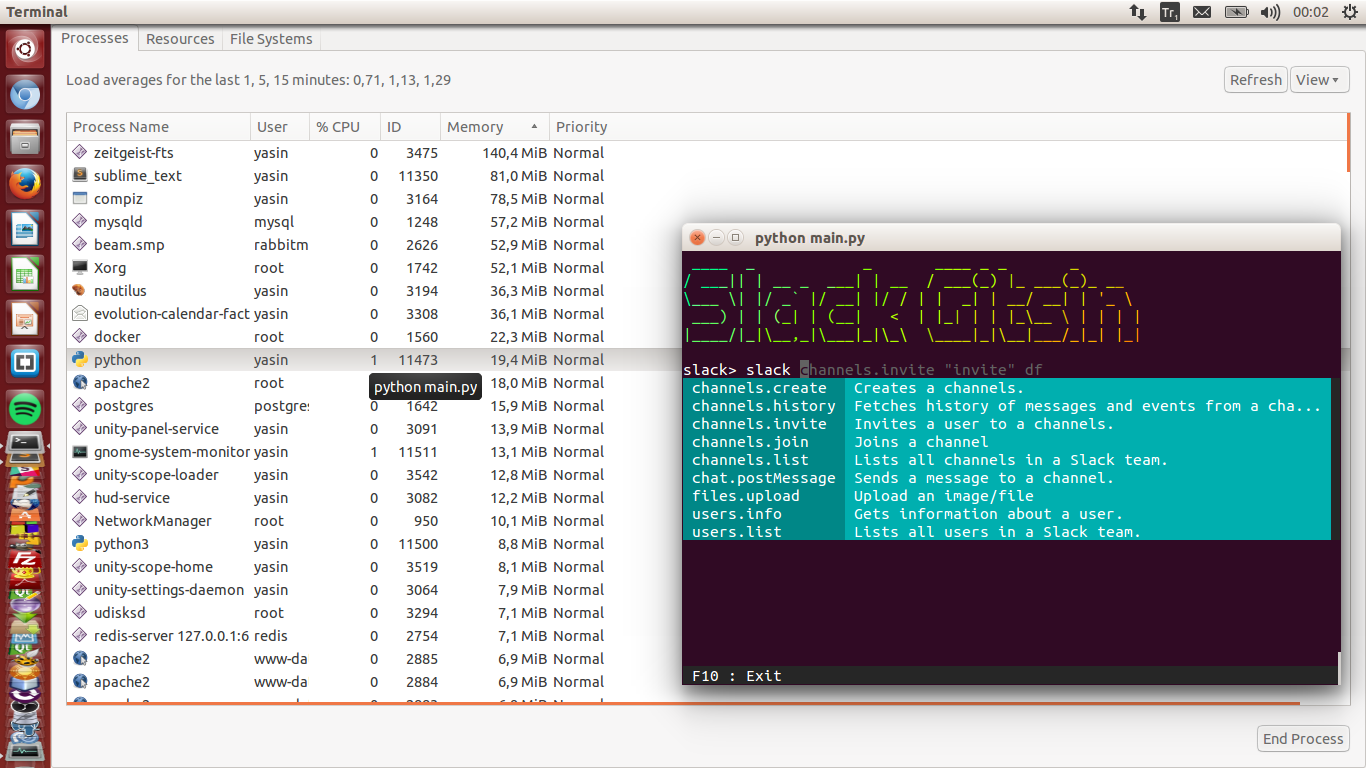This screenshot has width=1366, height=768.
Task: Click the End Process button
Action: [x=1303, y=739]
